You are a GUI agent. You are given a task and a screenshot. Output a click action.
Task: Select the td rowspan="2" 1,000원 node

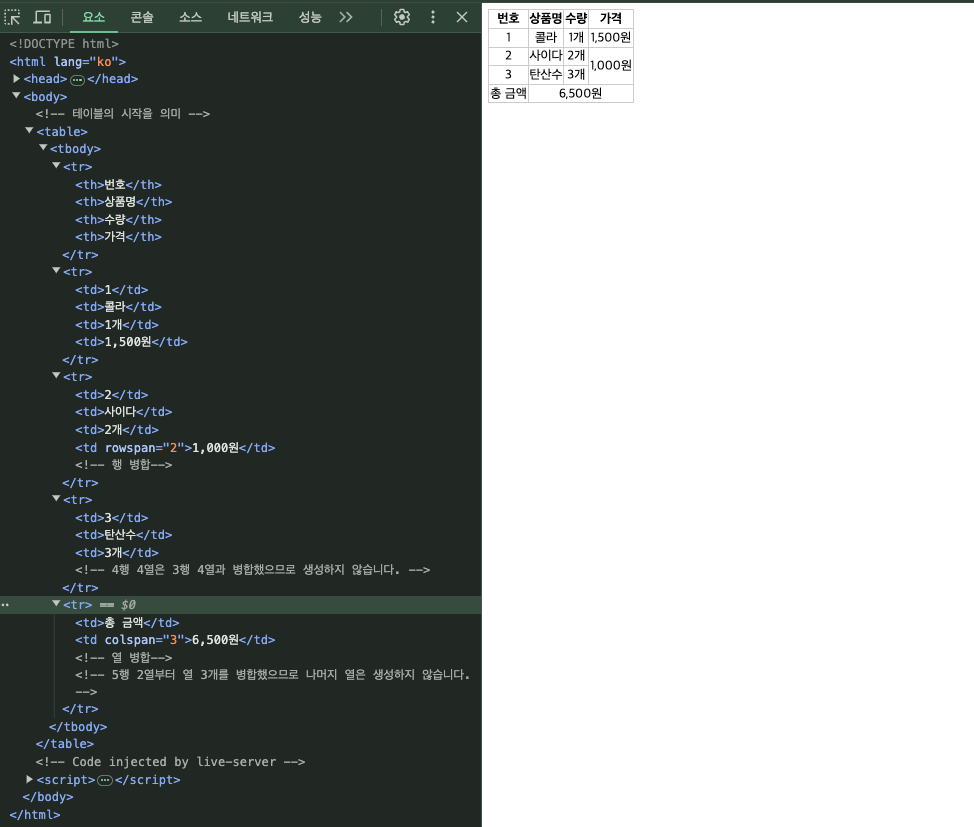(x=175, y=447)
